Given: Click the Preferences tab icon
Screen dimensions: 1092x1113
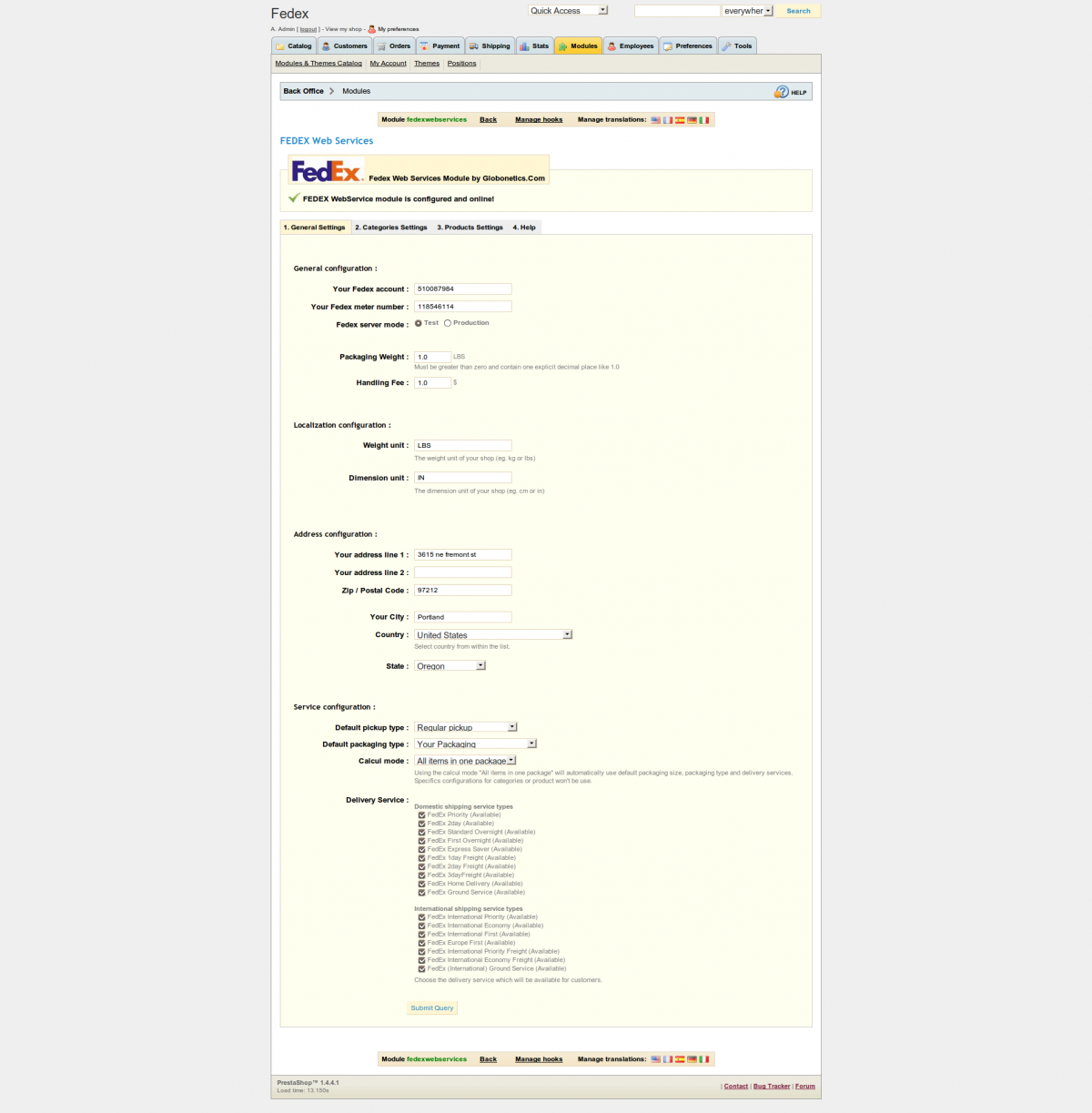Looking at the screenshot, I should [668, 46].
